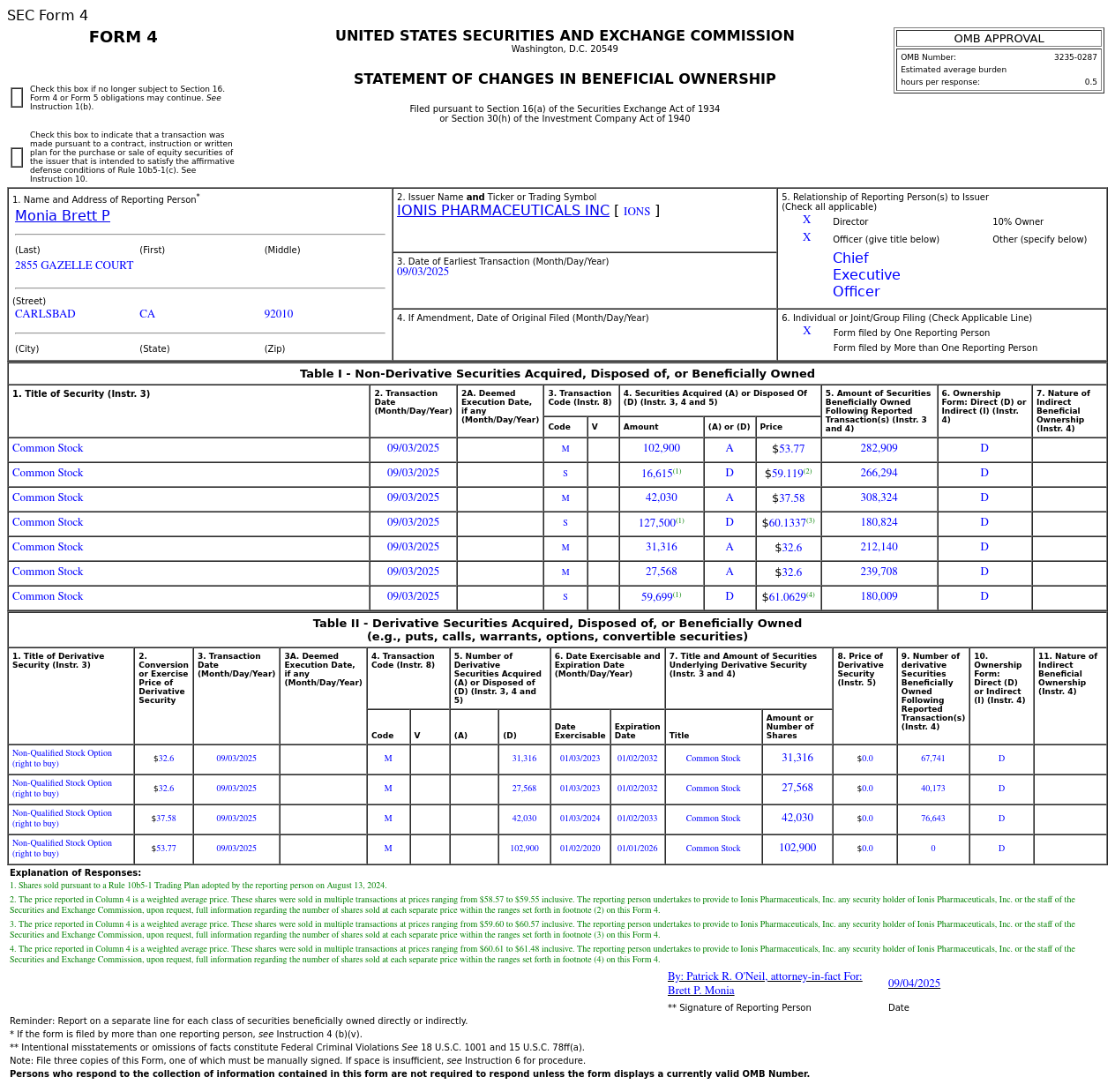
Task: Open the Patrick R. O'Neil attorney-in-fact signature link
Action: click(765, 984)
